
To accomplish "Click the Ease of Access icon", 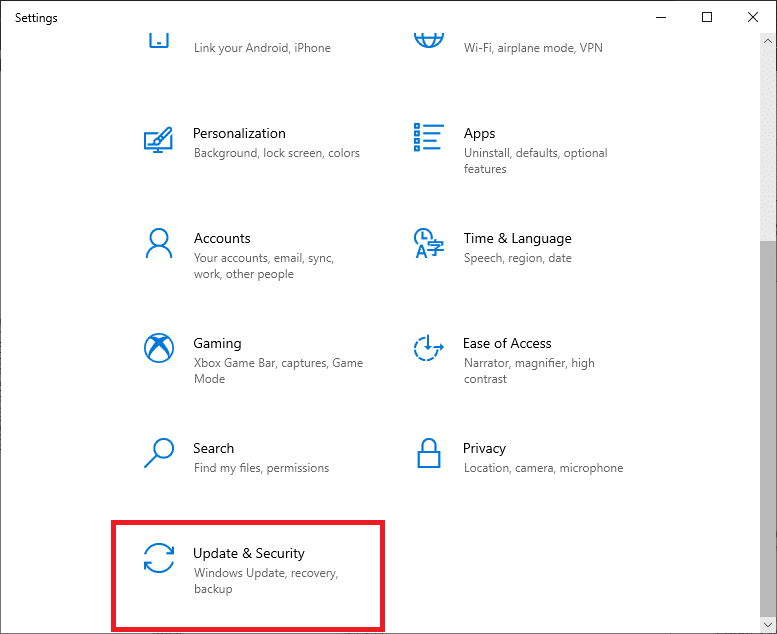I will coord(428,349).
